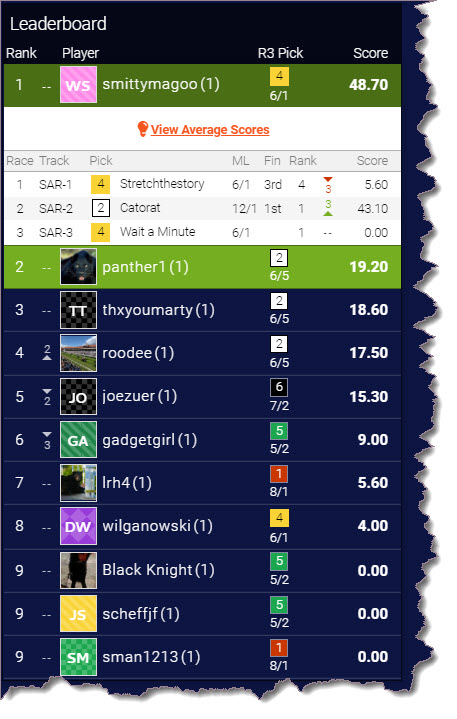Click the lightbulb icon beside View Average Scores

coord(143,129)
